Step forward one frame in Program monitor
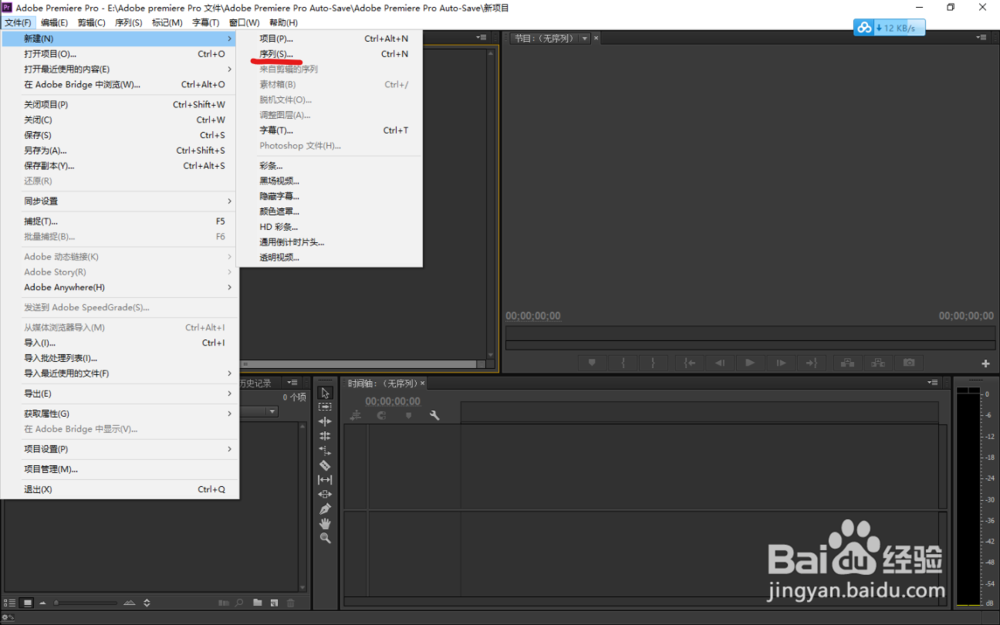The image size is (1000, 625). point(781,363)
